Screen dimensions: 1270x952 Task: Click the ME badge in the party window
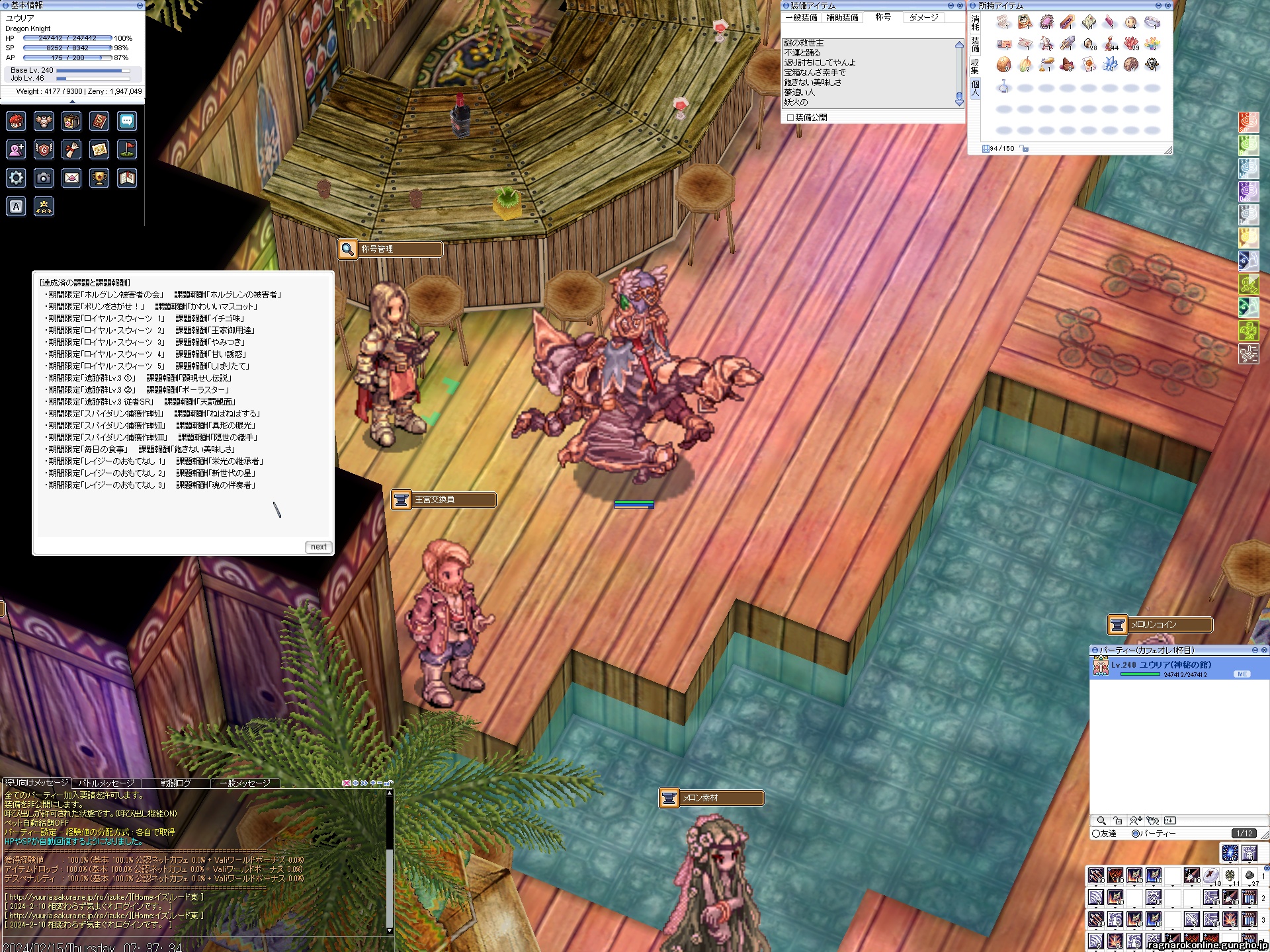pos(1242,674)
